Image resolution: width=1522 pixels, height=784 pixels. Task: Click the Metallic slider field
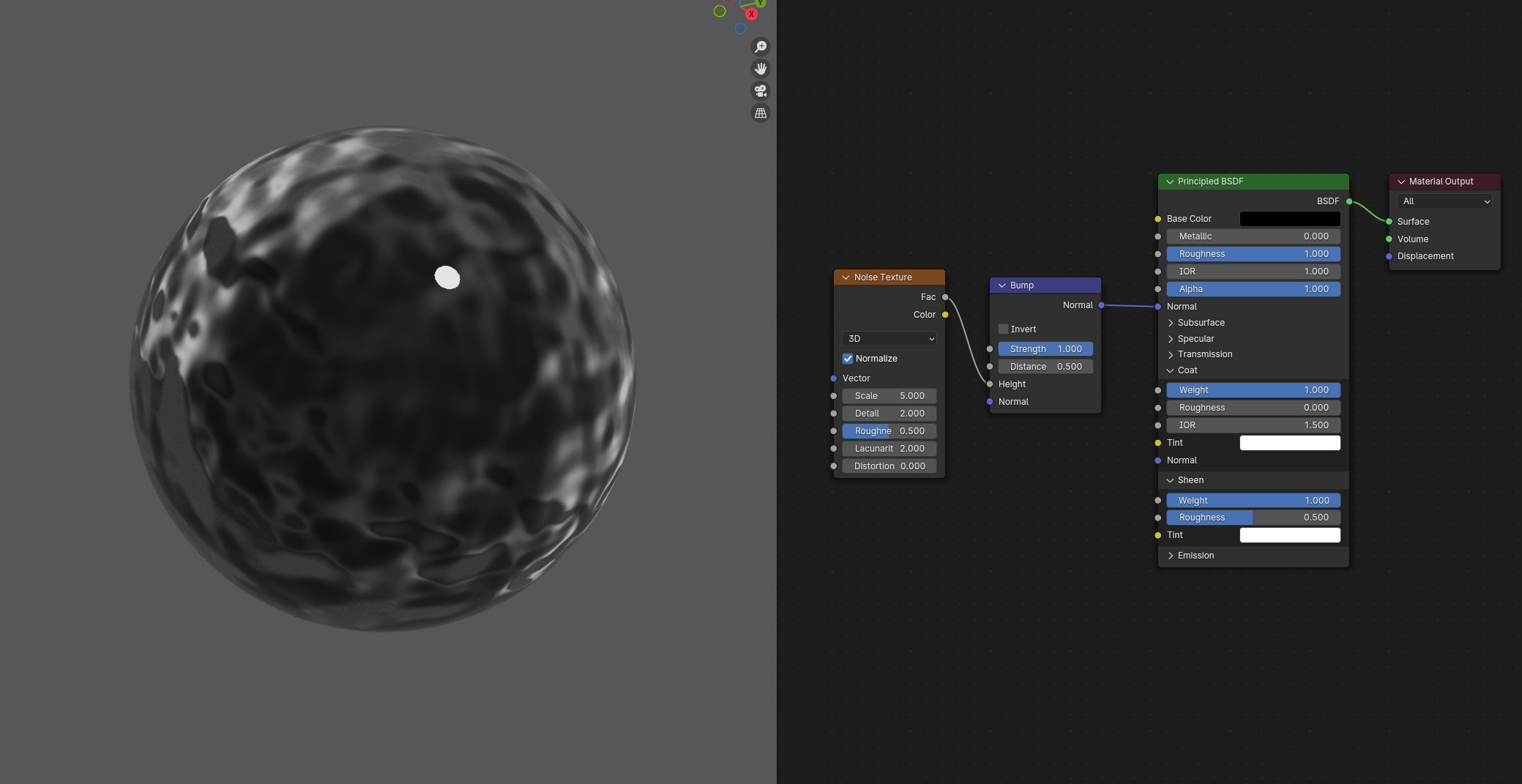point(1253,236)
